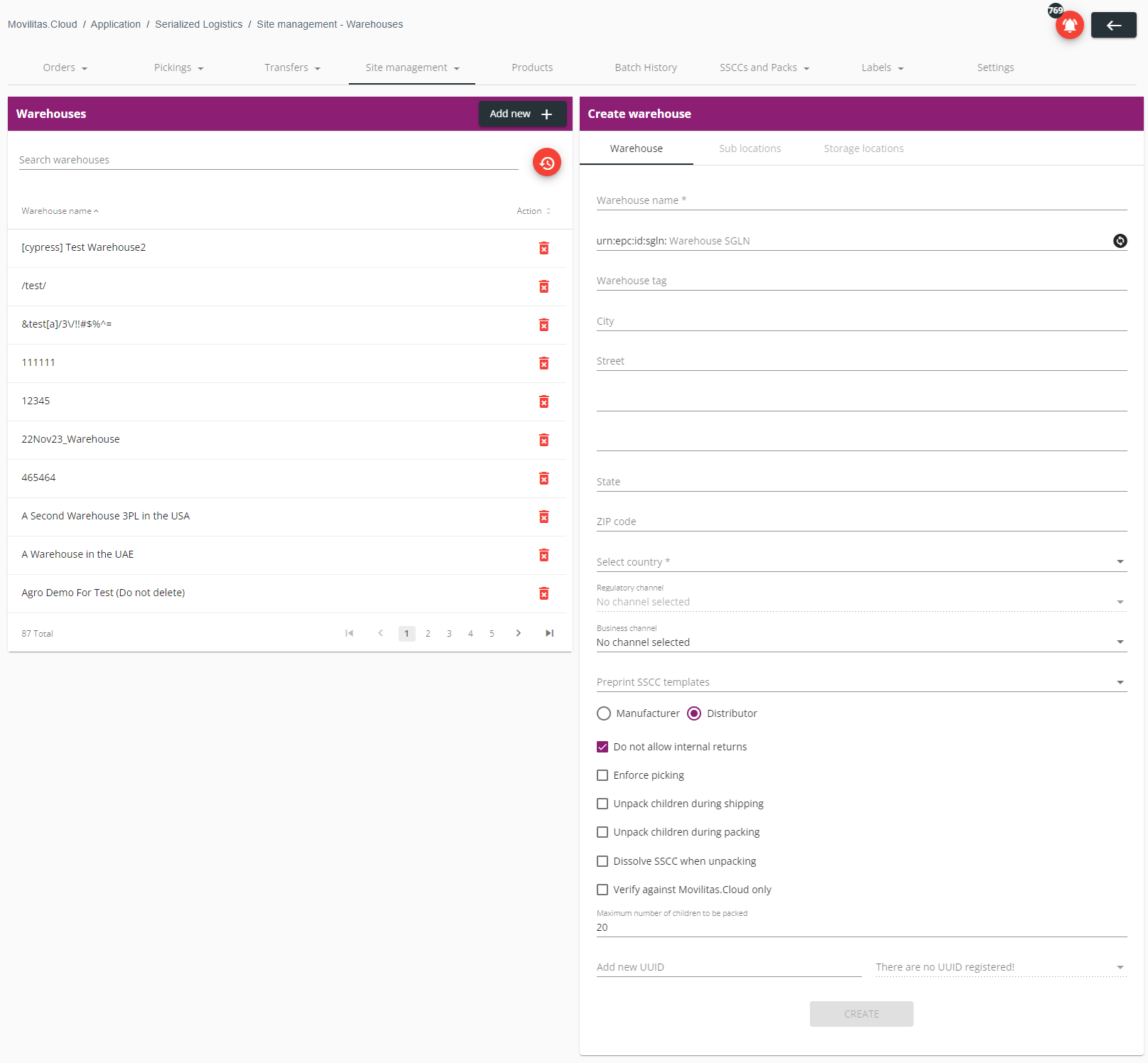The width and height of the screenshot is (1148, 1063).
Task: Delete the /test/ warehouse
Action: coord(543,286)
